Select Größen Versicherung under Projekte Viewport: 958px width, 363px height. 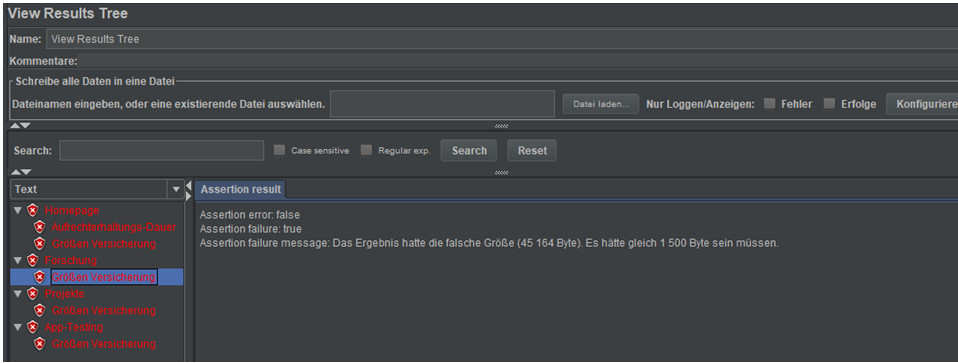104,310
